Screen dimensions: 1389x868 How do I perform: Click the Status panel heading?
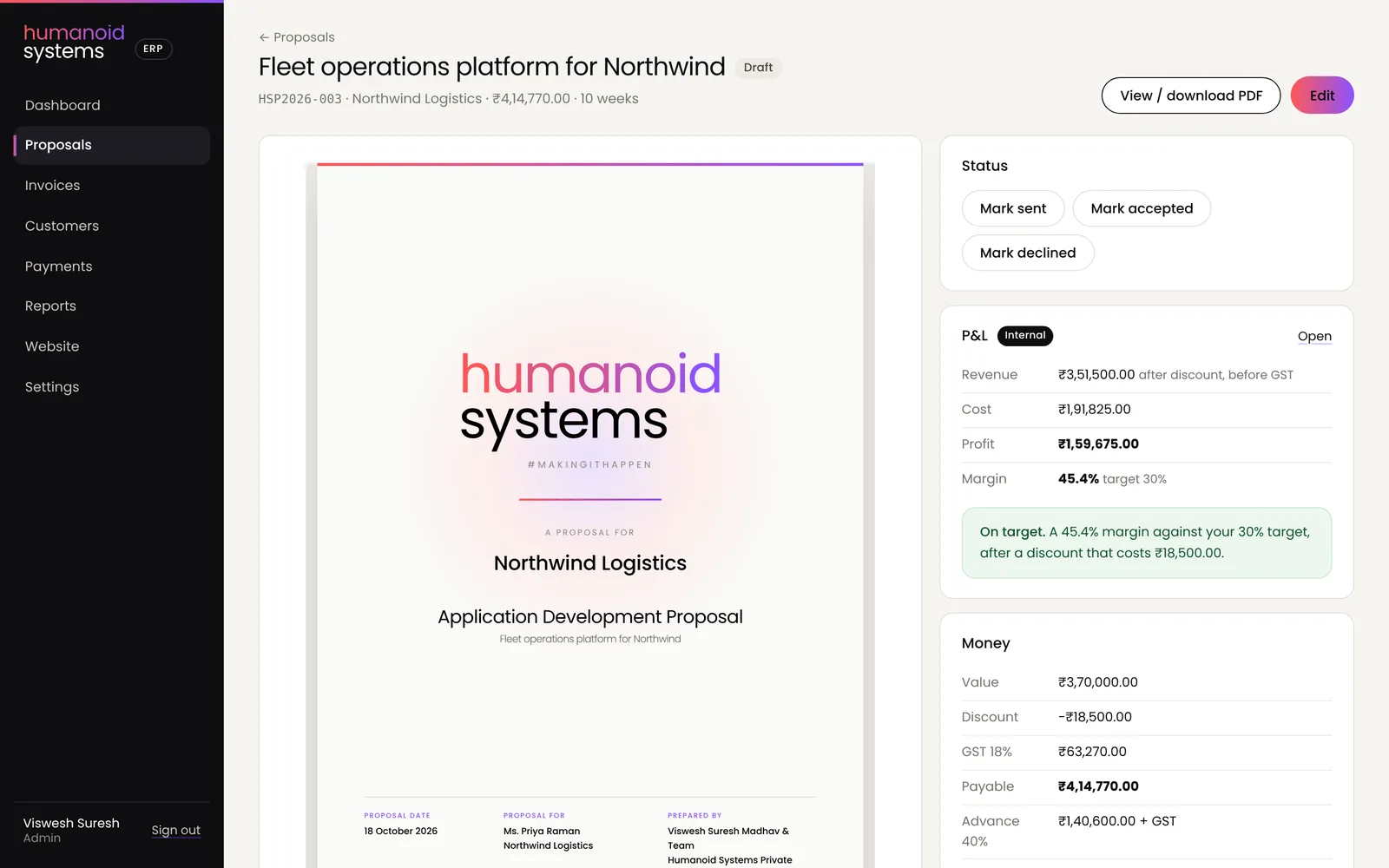point(984,166)
